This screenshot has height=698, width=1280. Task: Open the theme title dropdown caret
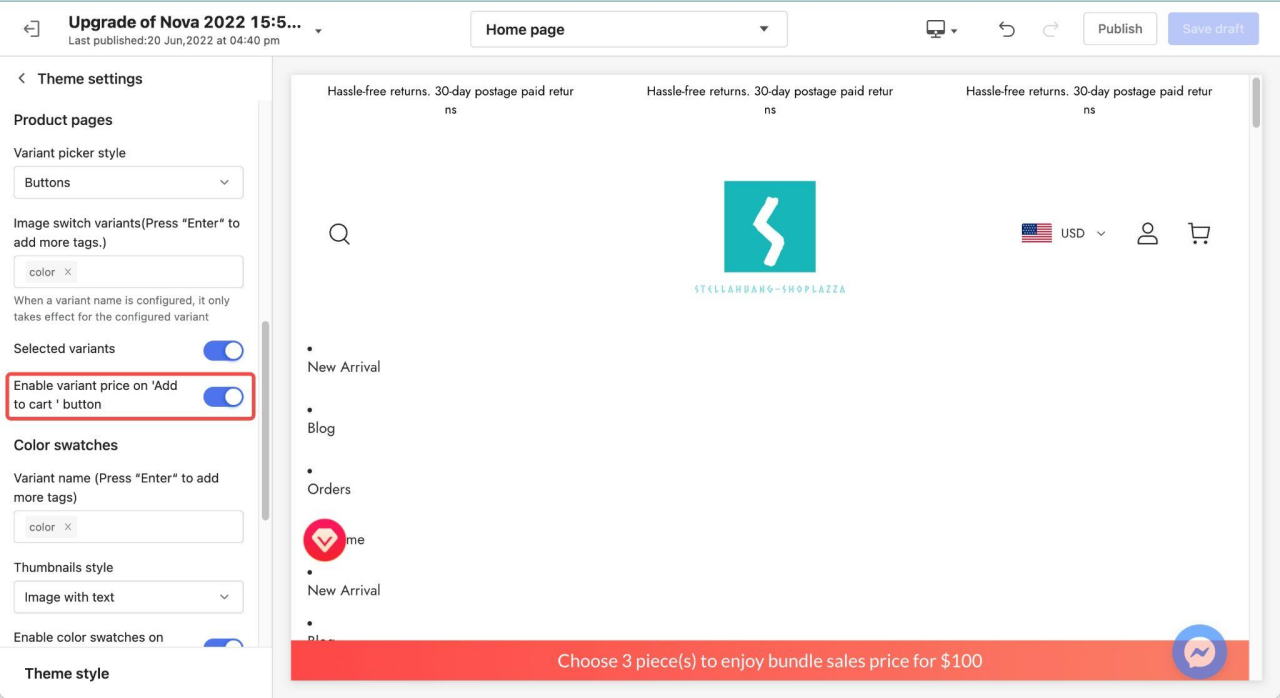(x=318, y=31)
